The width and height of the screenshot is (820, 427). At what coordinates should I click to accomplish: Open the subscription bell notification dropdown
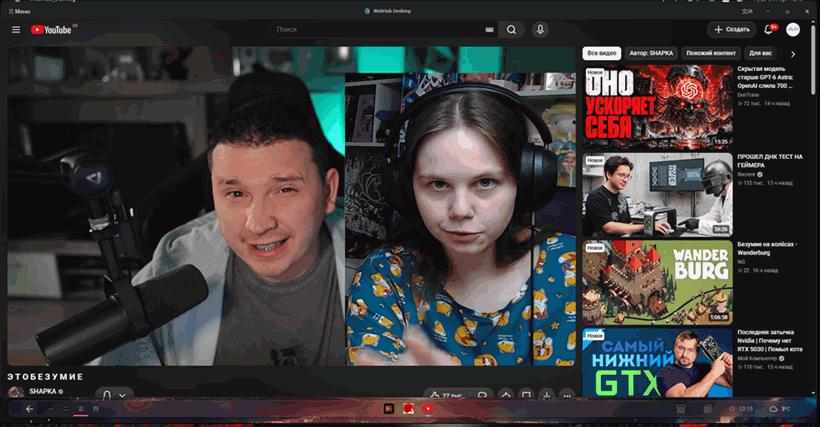pos(114,395)
